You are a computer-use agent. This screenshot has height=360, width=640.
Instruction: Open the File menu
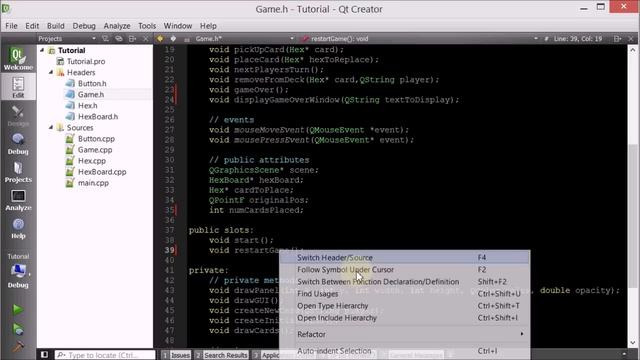(11, 26)
